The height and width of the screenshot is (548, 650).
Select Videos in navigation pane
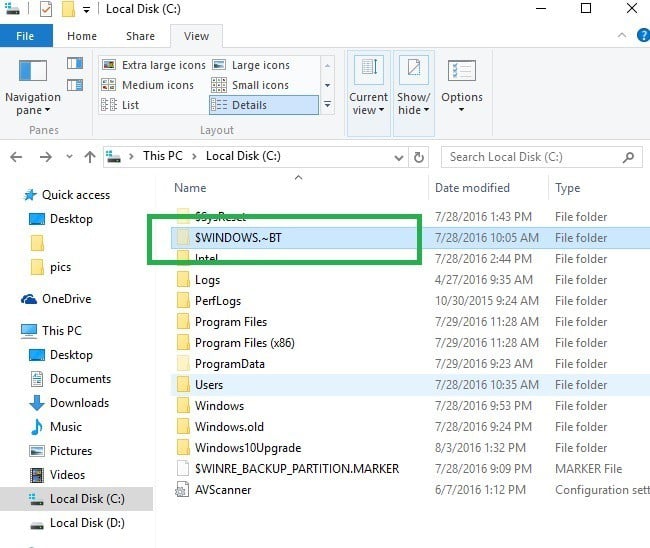click(57, 475)
